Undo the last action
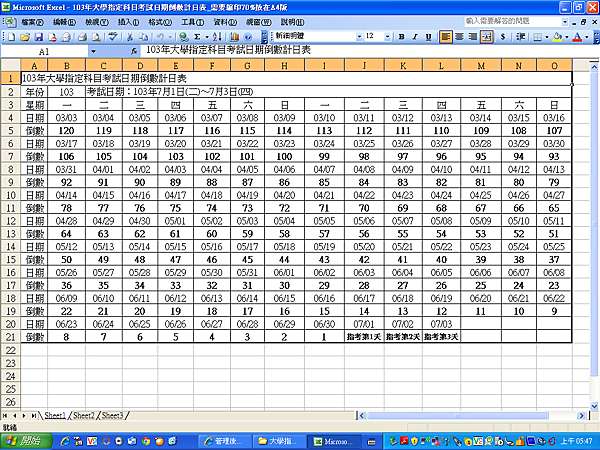The height and width of the screenshot is (450, 600). 160,37
